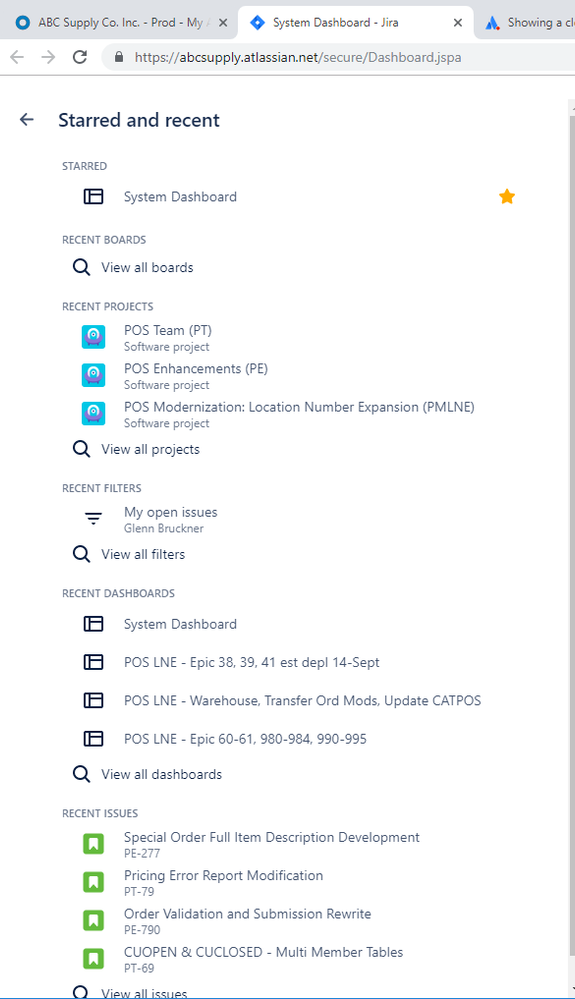
Task: Click dashboard icon for recent System Dashboard
Action: 94,624
